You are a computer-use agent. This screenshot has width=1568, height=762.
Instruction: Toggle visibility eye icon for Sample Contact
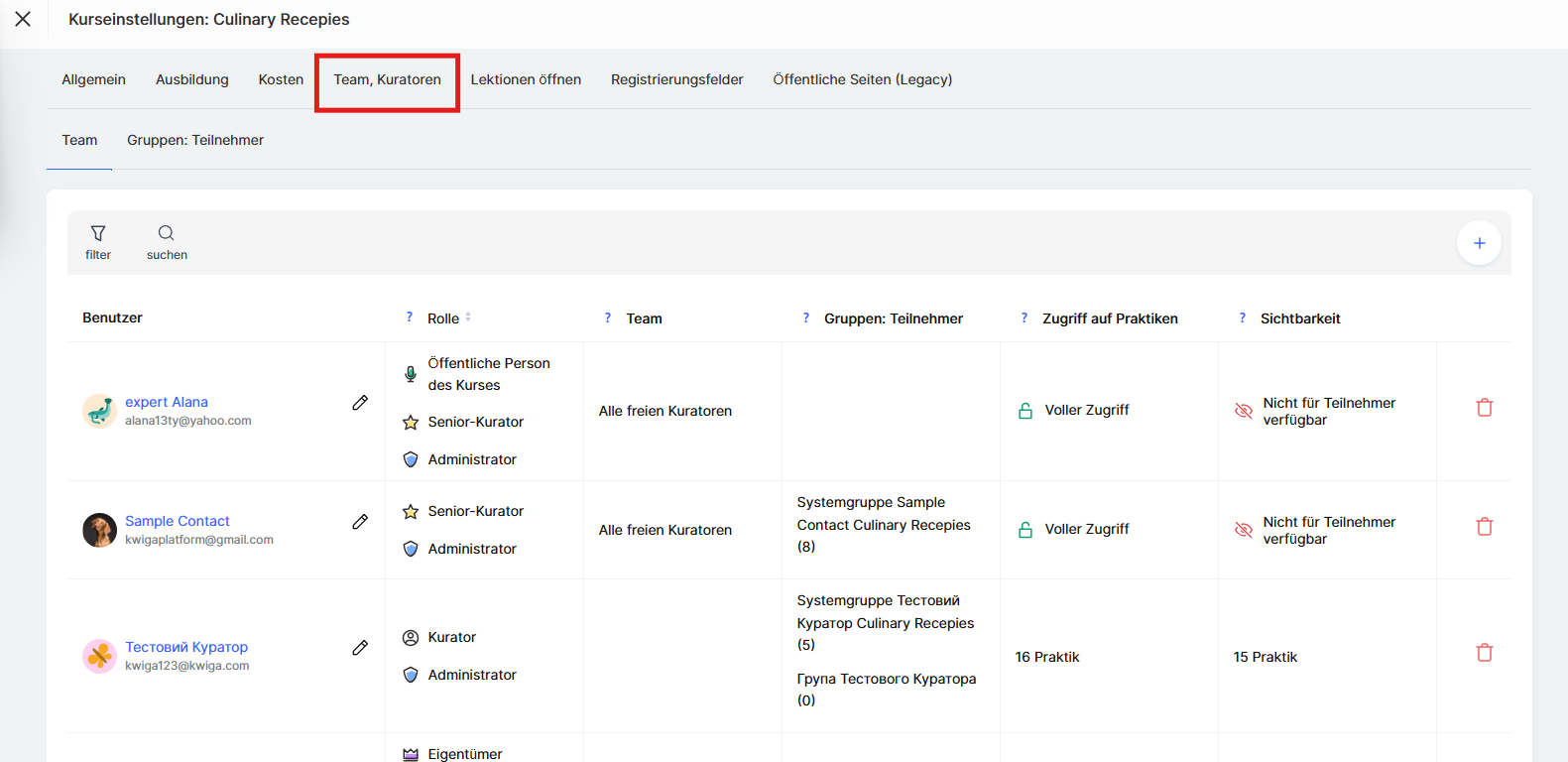[1243, 530]
